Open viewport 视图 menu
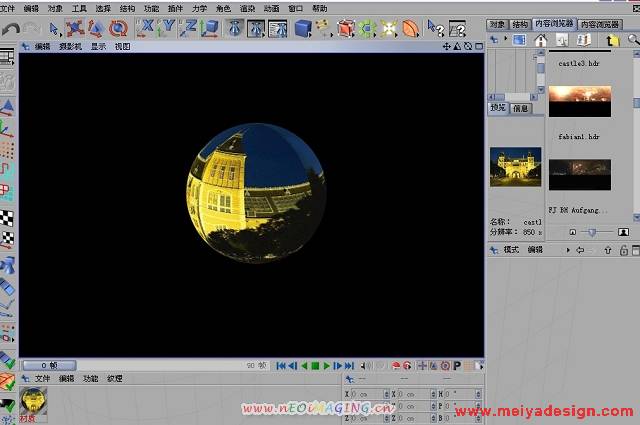Screen dimensions: 640x425 point(122,47)
